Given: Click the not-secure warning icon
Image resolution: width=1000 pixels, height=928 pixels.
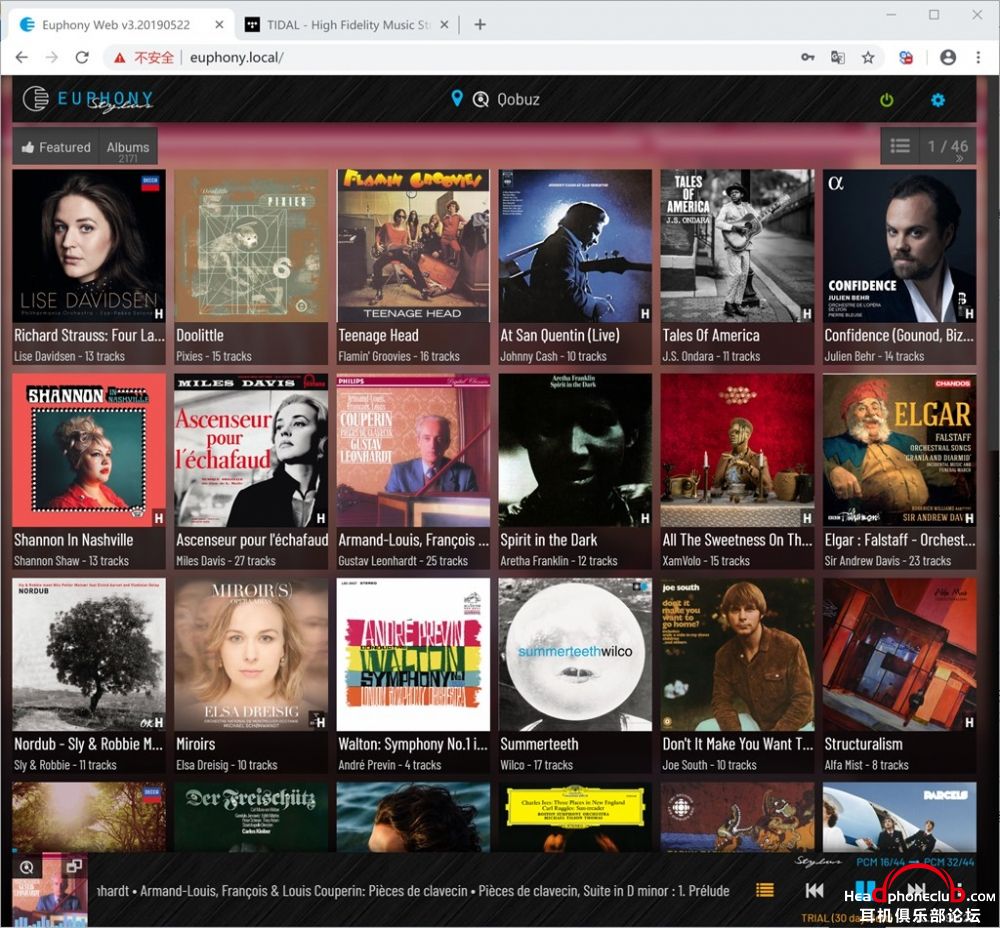Looking at the screenshot, I should point(120,58).
